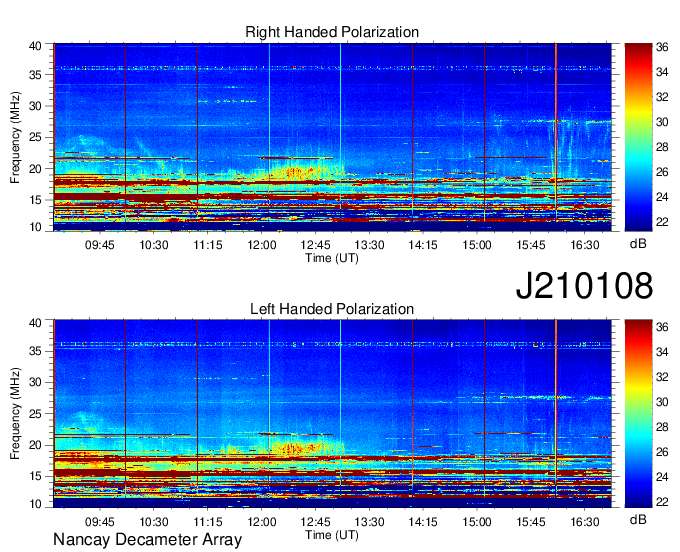
Task: Click the 15:00 tick of Right Handed plot
Action: pos(477,245)
